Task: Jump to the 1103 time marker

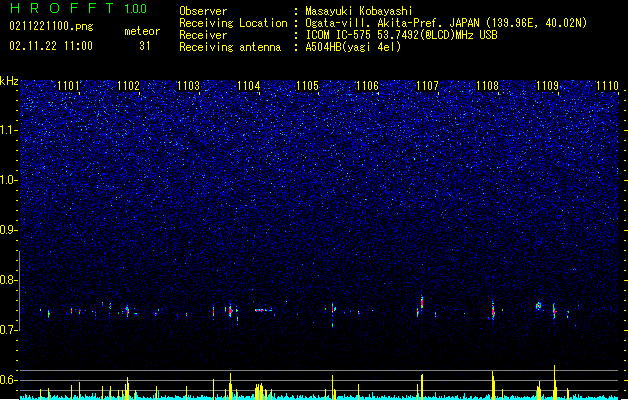Action: click(188, 86)
